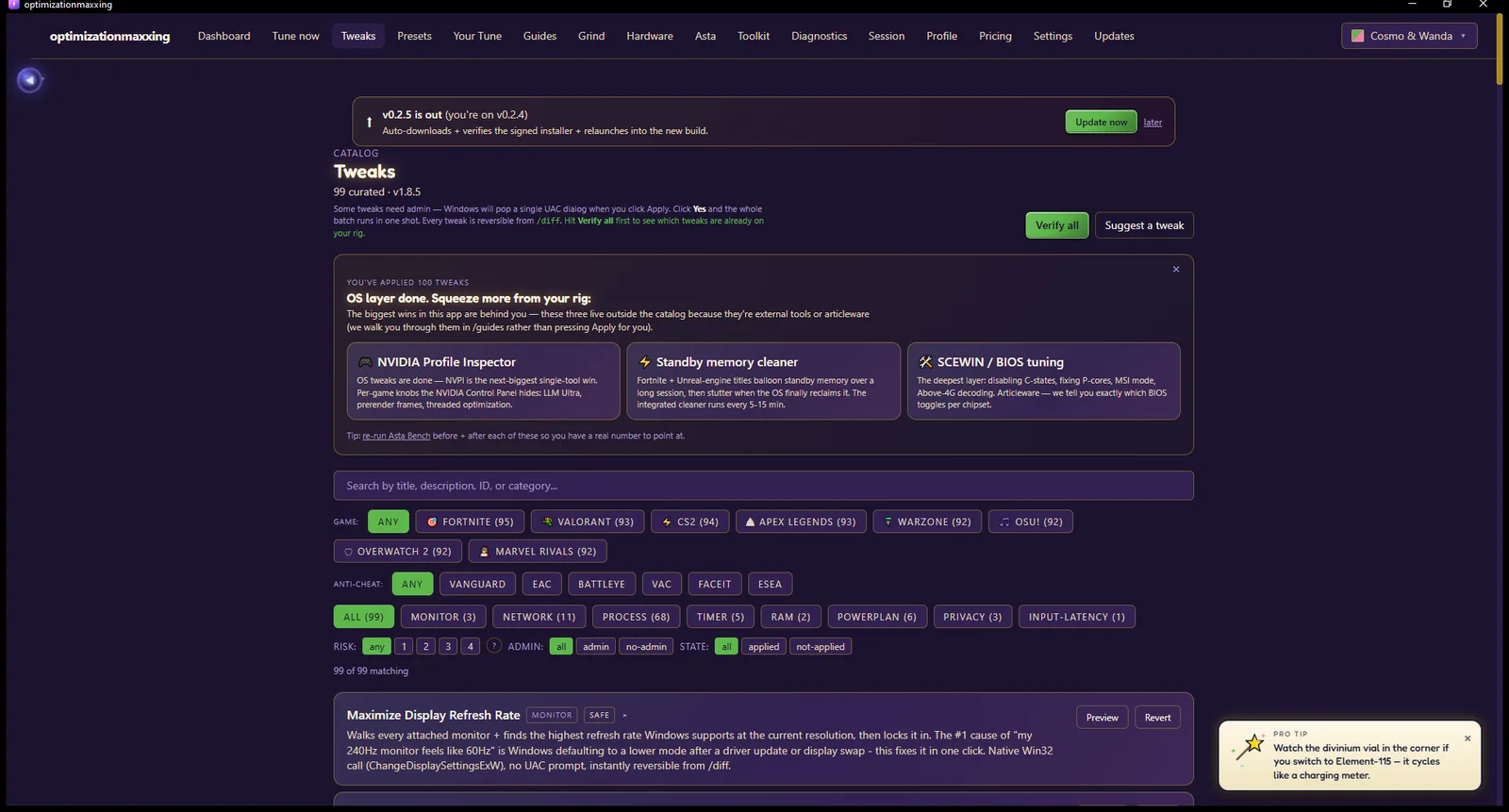Viewport: 1509px width, 812px height.
Task: Preview the Maximize Display Refresh Rate tweak
Action: pyautogui.click(x=1102, y=717)
